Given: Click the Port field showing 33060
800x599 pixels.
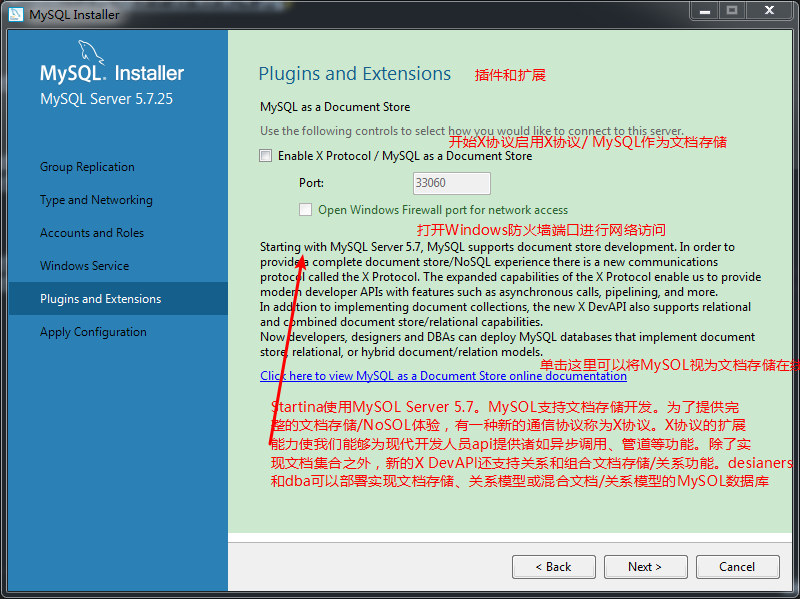Looking at the screenshot, I should tap(451, 183).
